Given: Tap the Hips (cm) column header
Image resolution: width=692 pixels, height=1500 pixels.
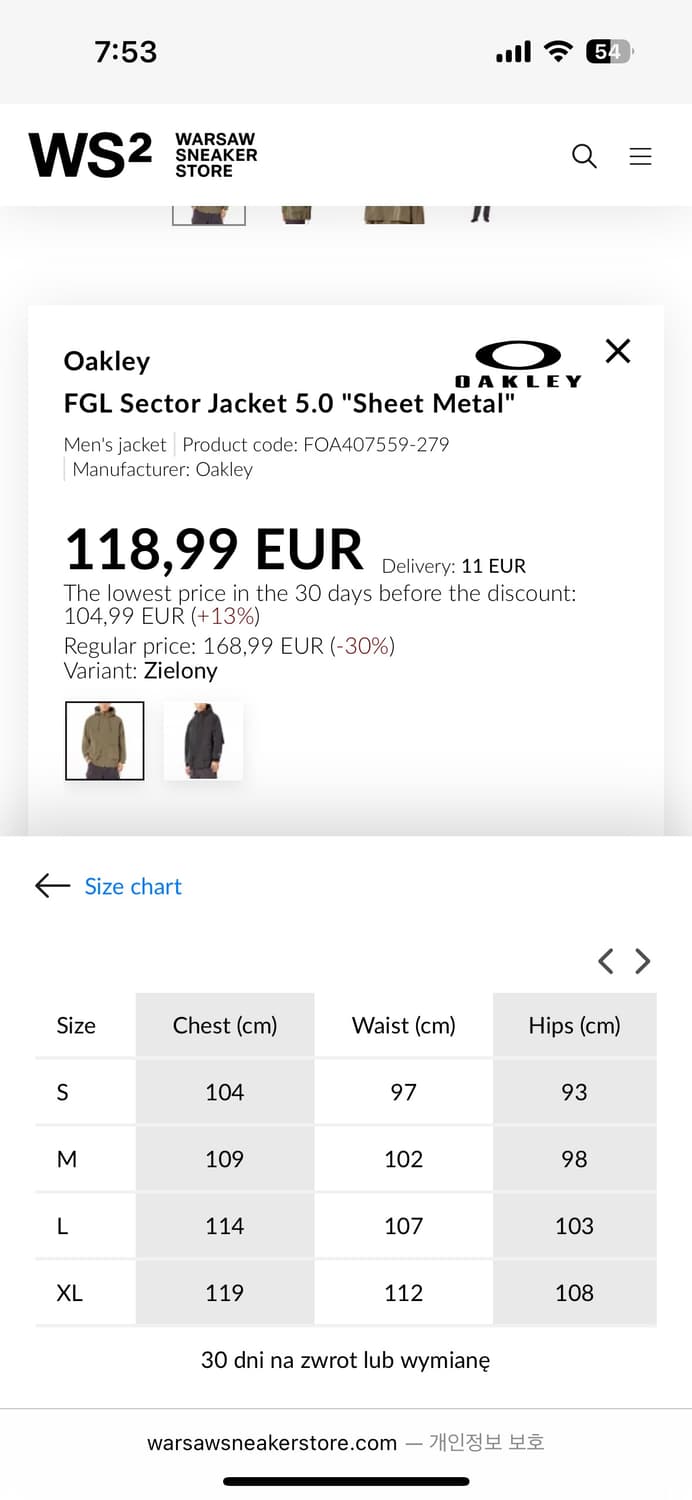Looking at the screenshot, I should [x=574, y=1025].
